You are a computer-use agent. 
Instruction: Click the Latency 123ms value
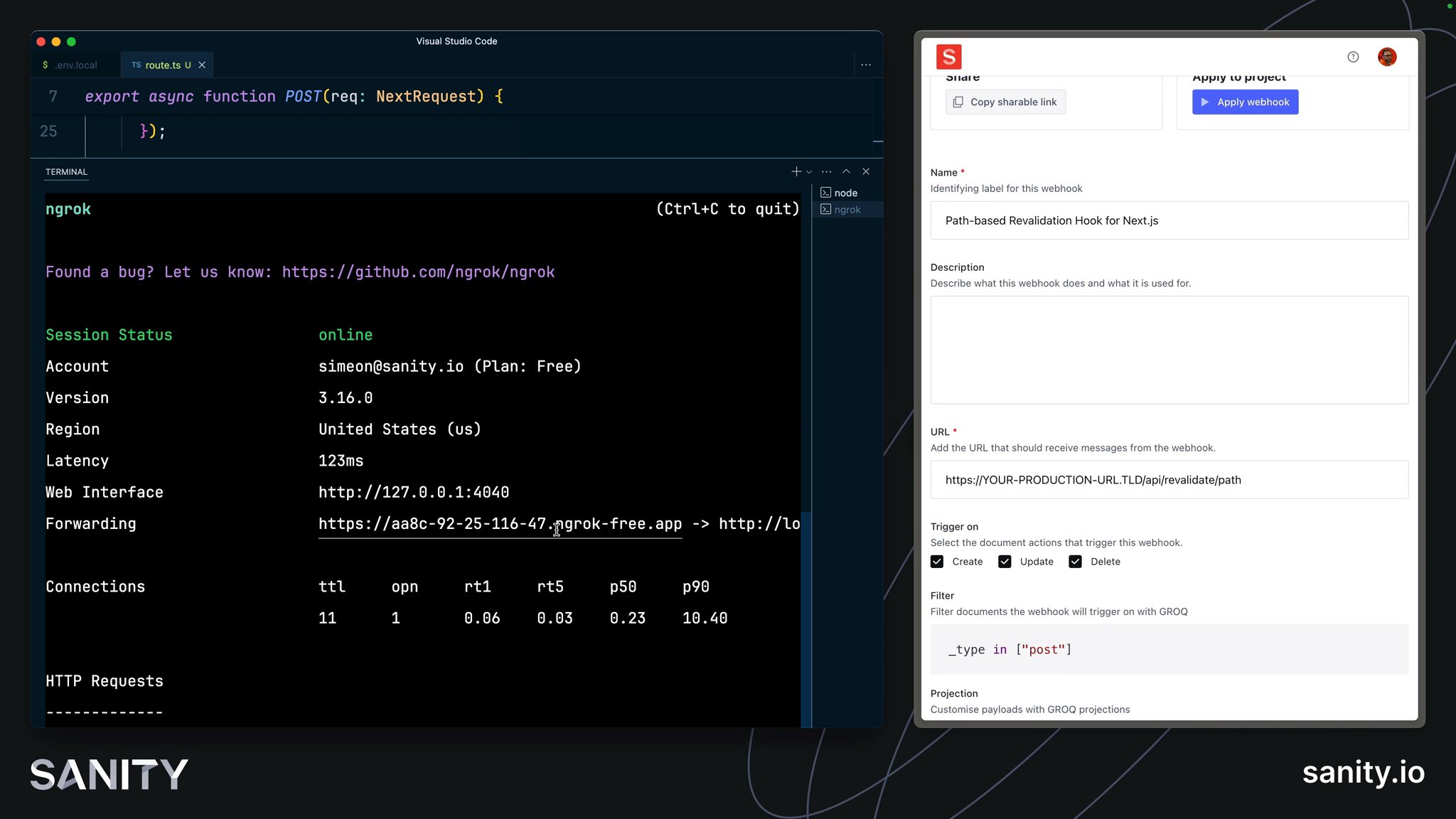pyautogui.click(x=341, y=461)
